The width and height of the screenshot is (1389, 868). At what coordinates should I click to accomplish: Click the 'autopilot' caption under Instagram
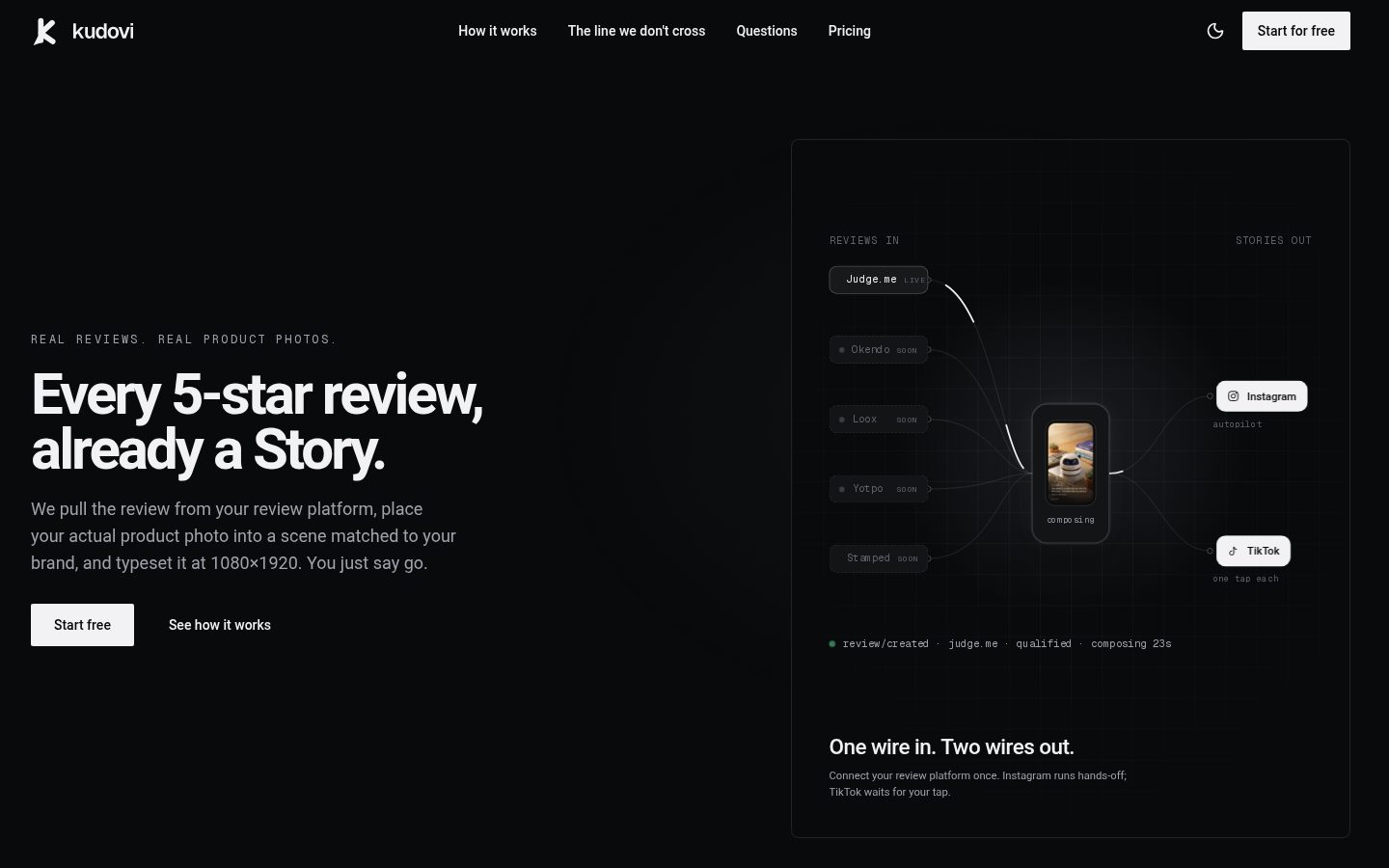pyautogui.click(x=1238, y=424)
